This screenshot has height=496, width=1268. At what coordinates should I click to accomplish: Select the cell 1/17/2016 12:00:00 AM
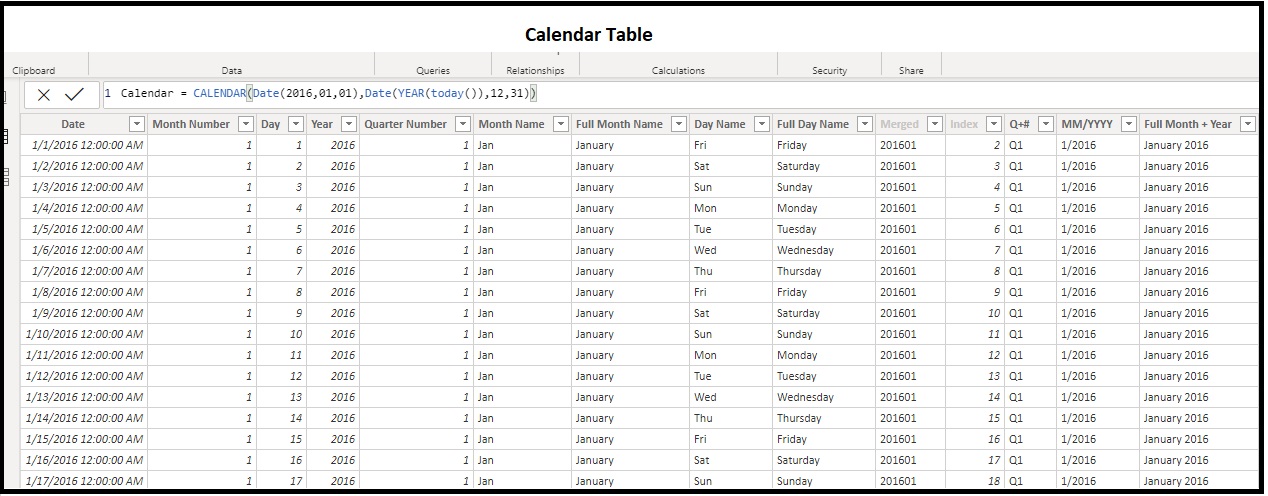tap(84, 481)
